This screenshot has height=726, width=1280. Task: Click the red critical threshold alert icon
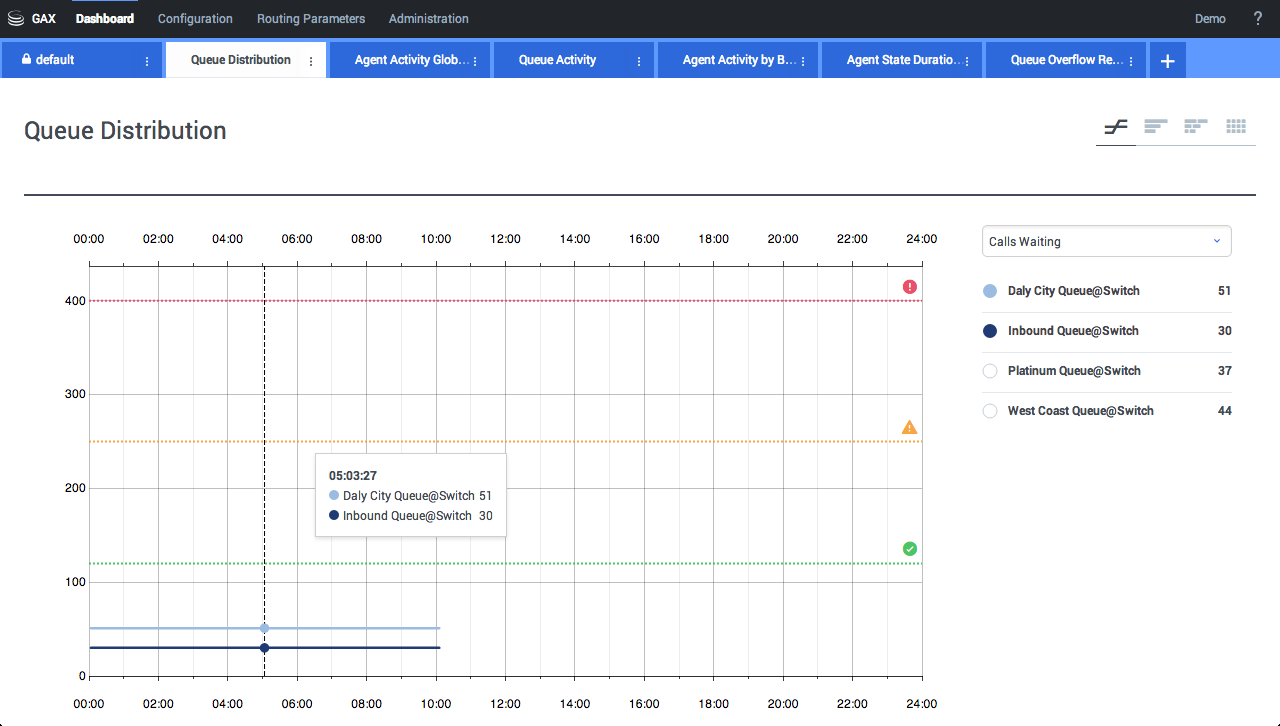click(909, 286)
